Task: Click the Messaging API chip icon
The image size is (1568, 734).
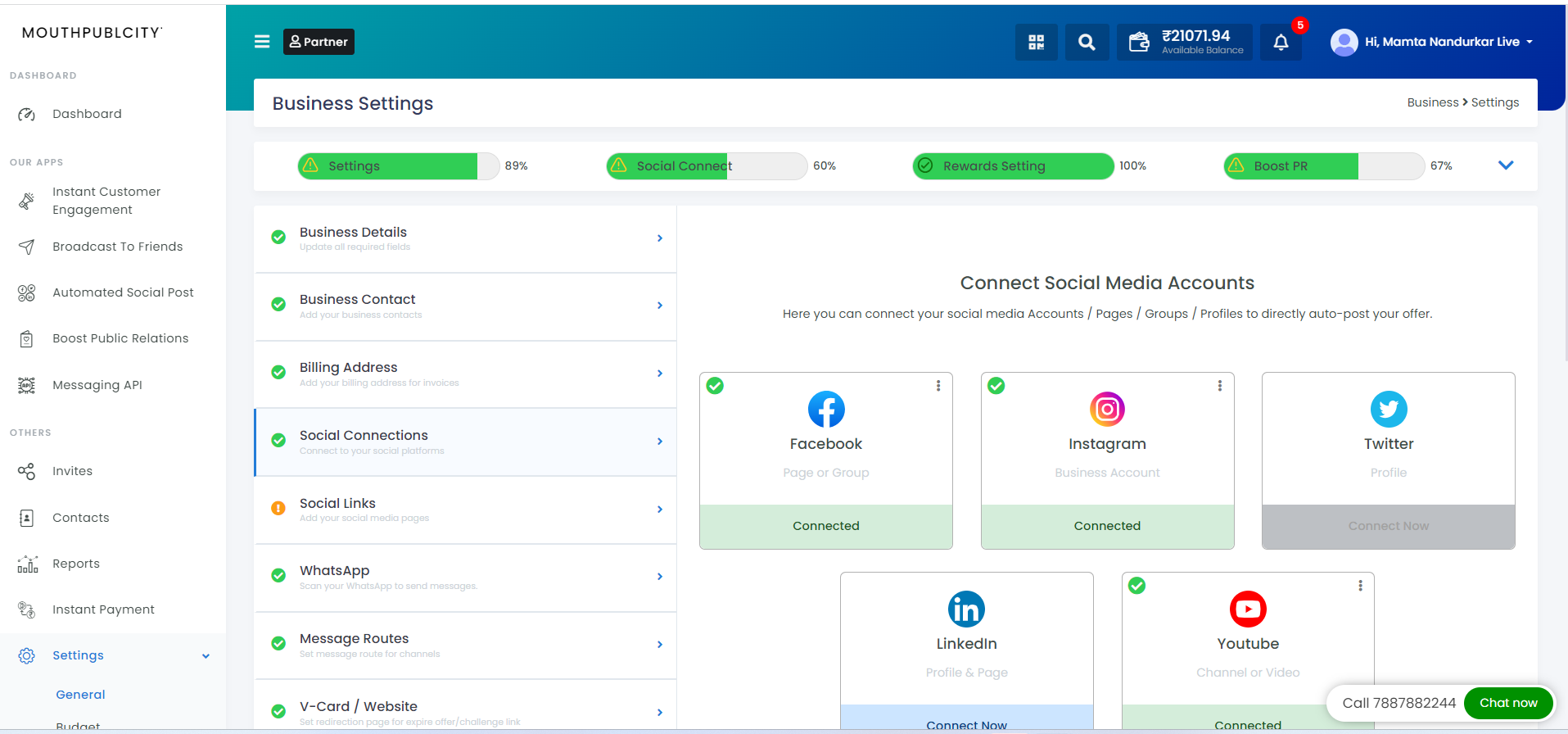Action: pos(27,385)
